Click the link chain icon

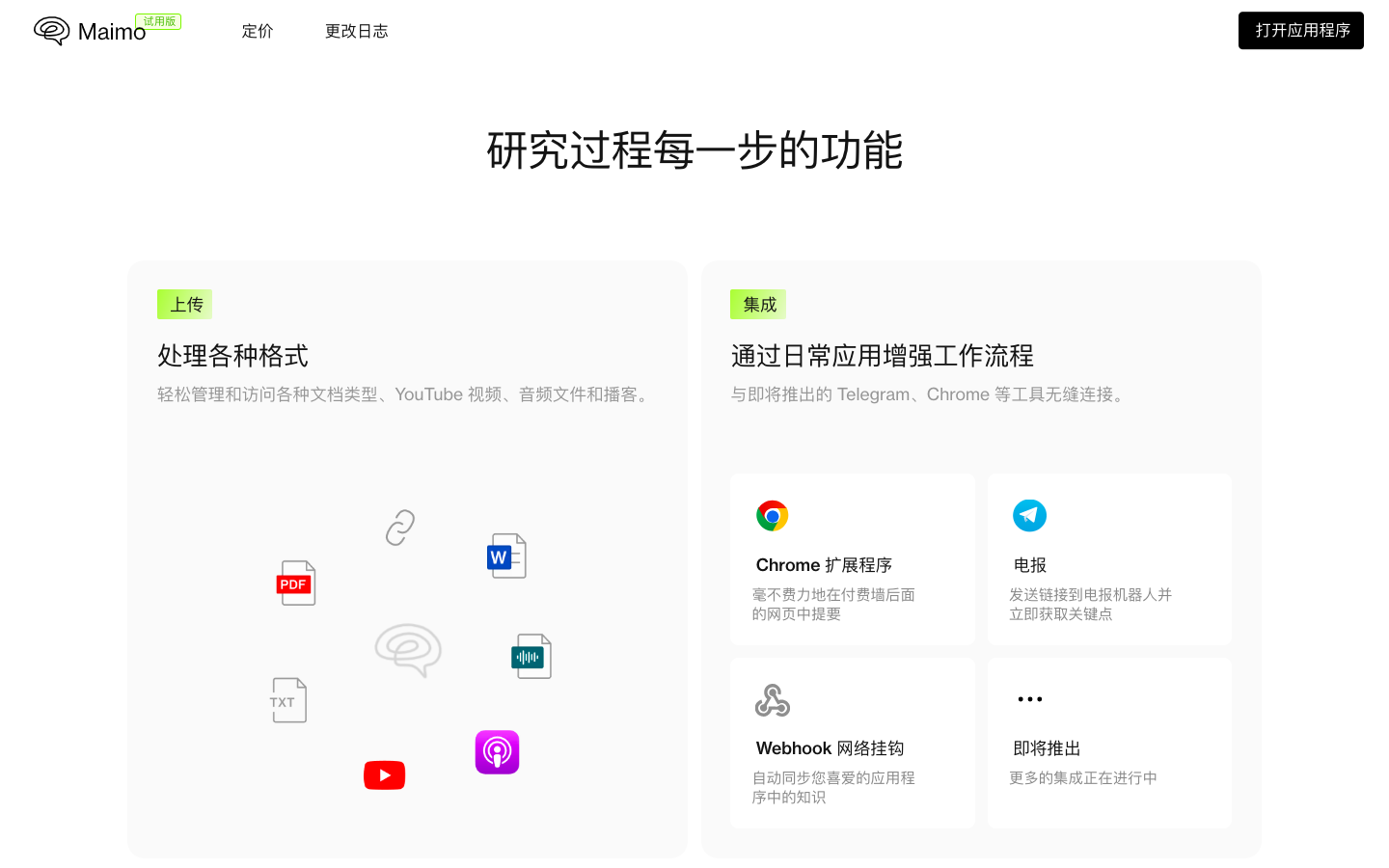400,528
